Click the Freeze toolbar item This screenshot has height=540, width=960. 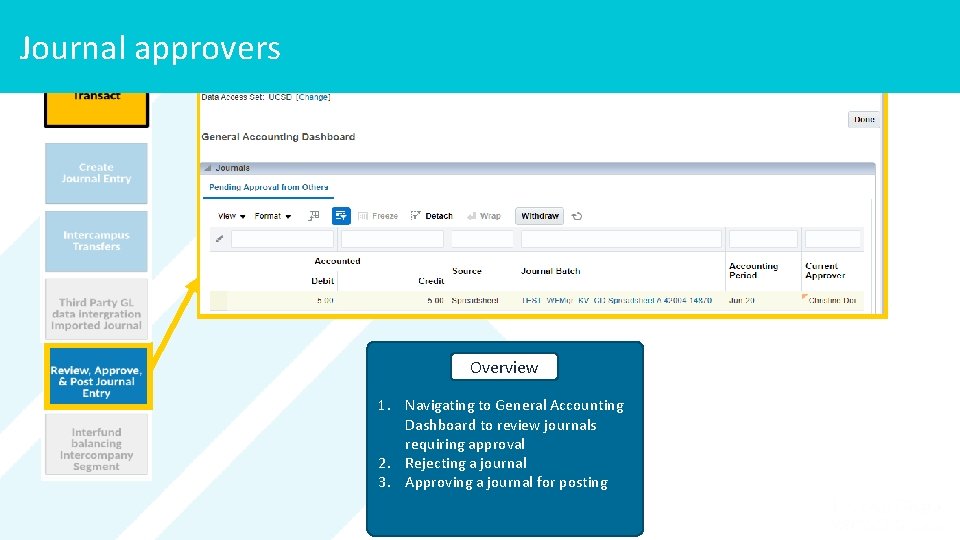[x=378, y=216]
